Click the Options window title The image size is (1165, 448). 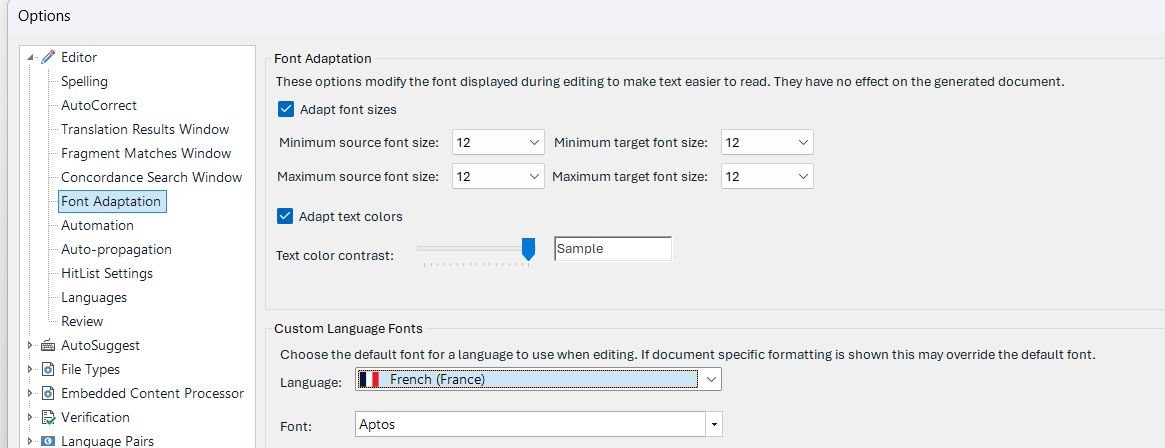coord(44,16)
